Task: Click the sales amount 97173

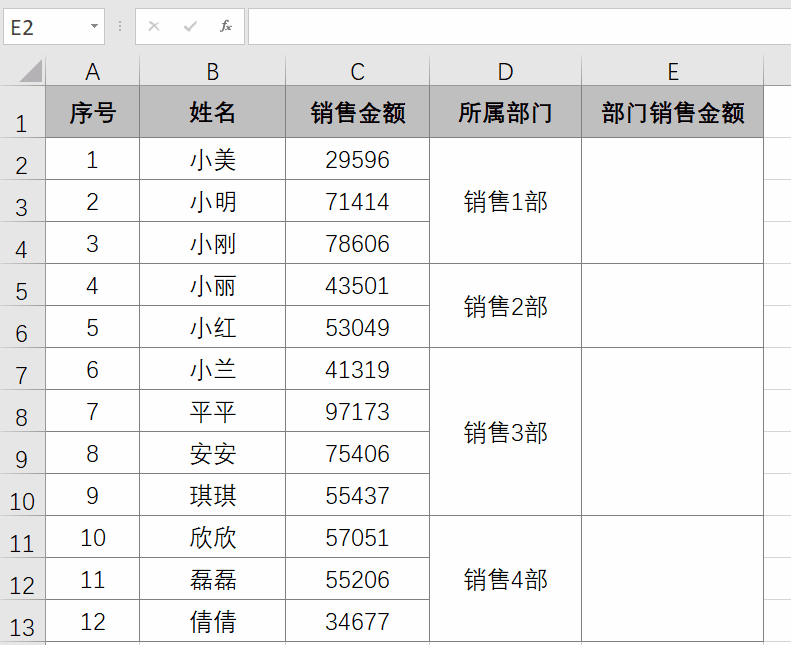Action: (x=358, y=411)
